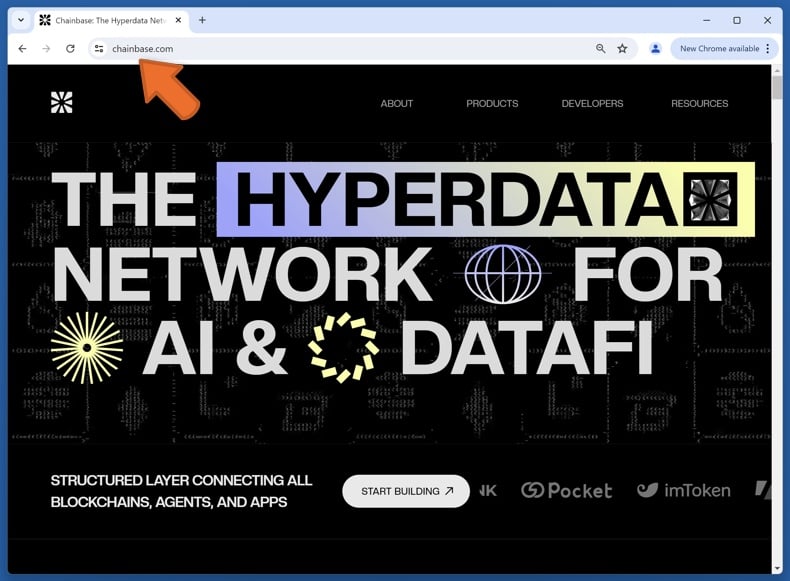Click the START BUILDING button
The width and height of the screenshot is (790, 581).
(x=406, y=491)
